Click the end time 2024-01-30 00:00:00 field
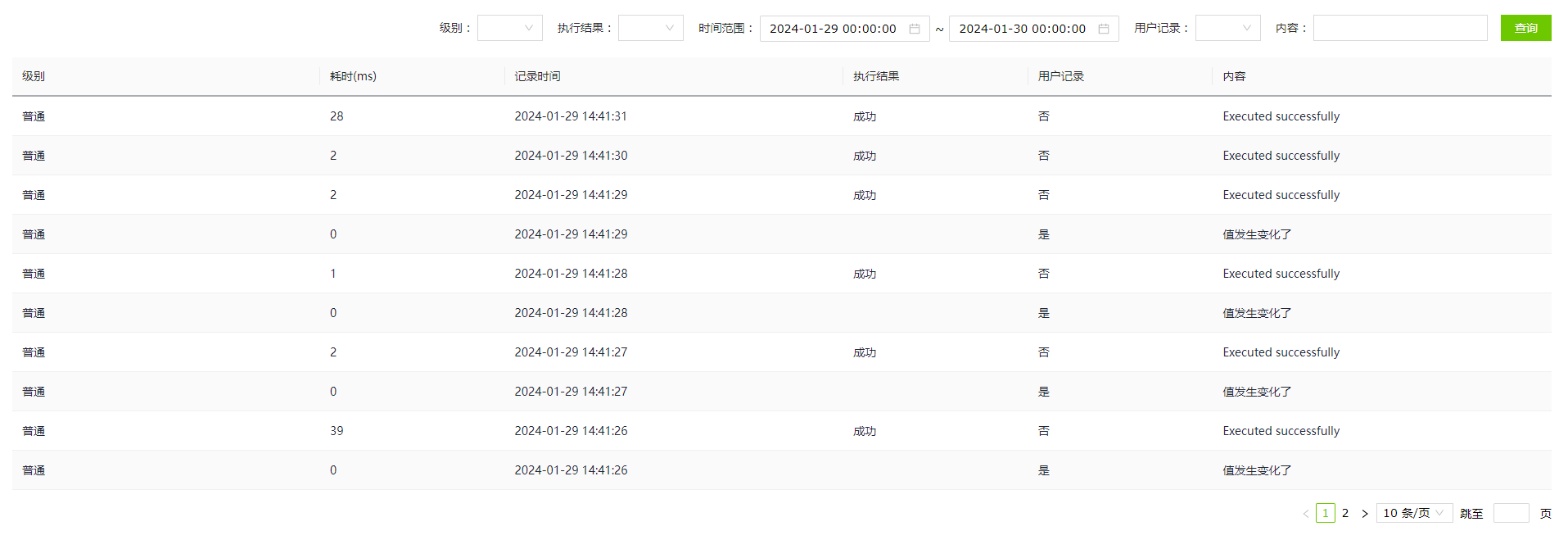The width and height of the screenshot is (1568, 558). (x=1023, y=29)
